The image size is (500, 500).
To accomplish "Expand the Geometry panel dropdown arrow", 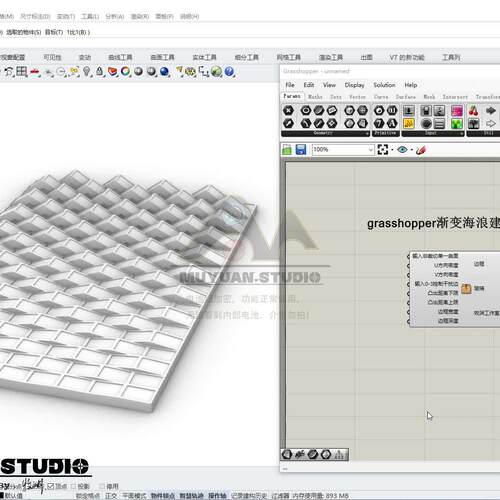I will pyautogui.click(x=367, y=134).
